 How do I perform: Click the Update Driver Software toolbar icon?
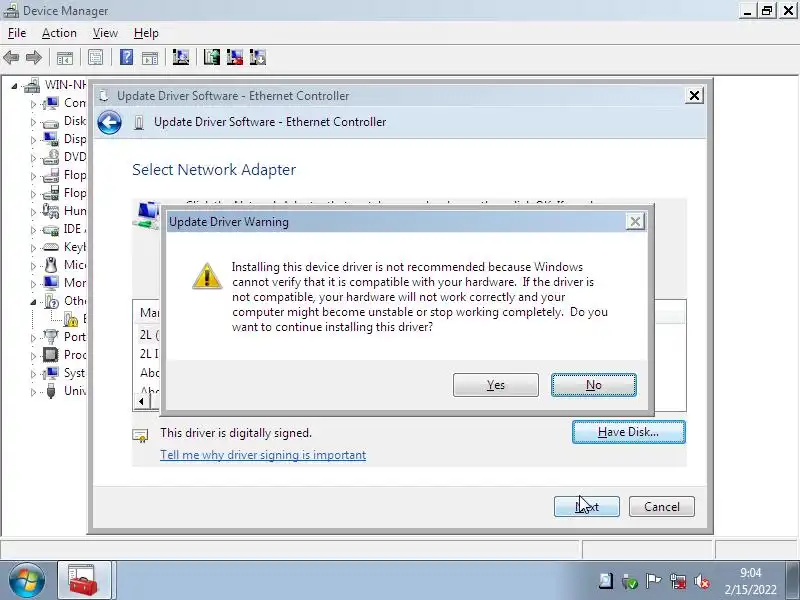(x=211, y=57)
